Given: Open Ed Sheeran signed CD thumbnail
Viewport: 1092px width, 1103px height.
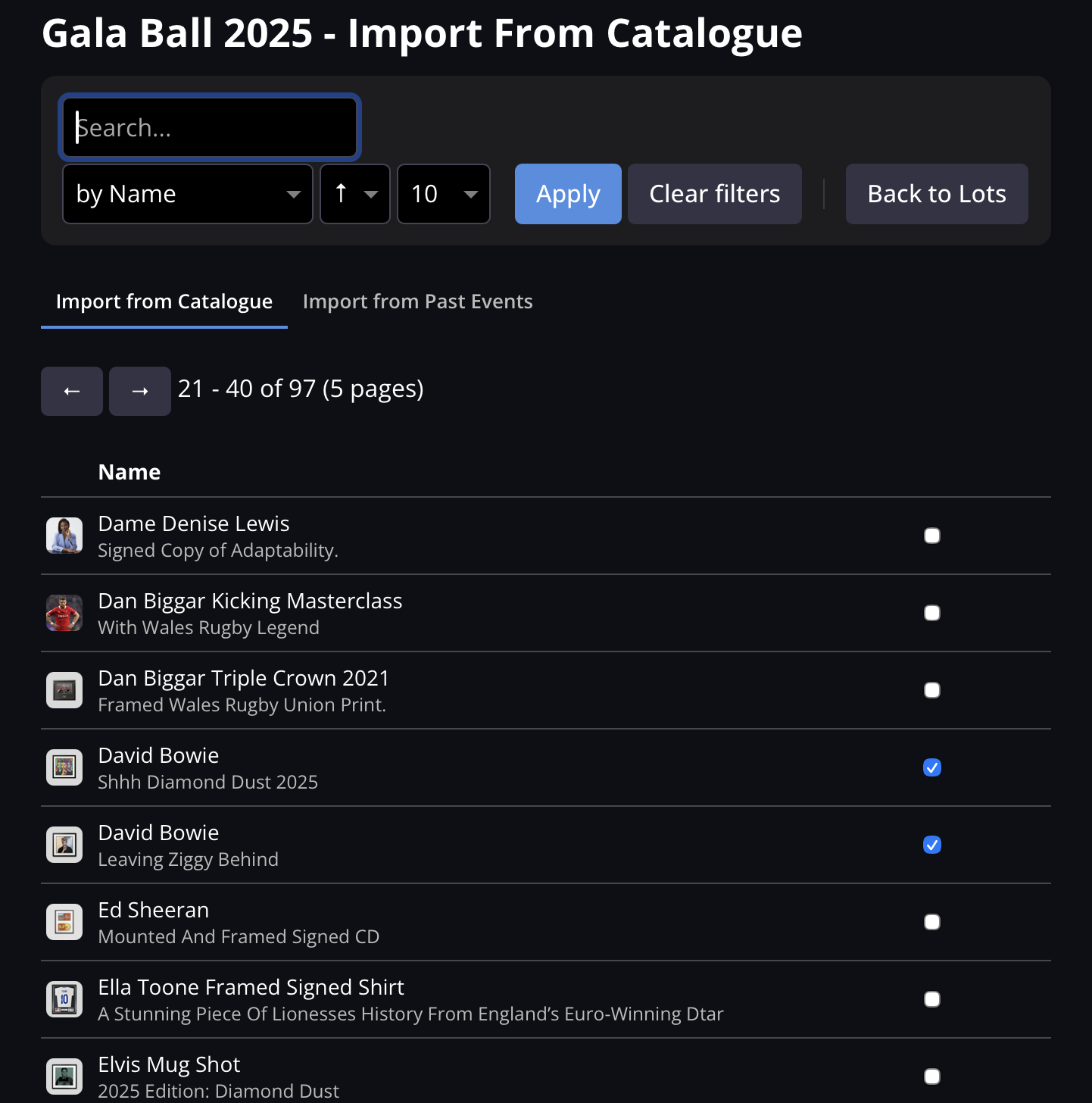Looking at the screenshot, I should [x=64, y=922].
